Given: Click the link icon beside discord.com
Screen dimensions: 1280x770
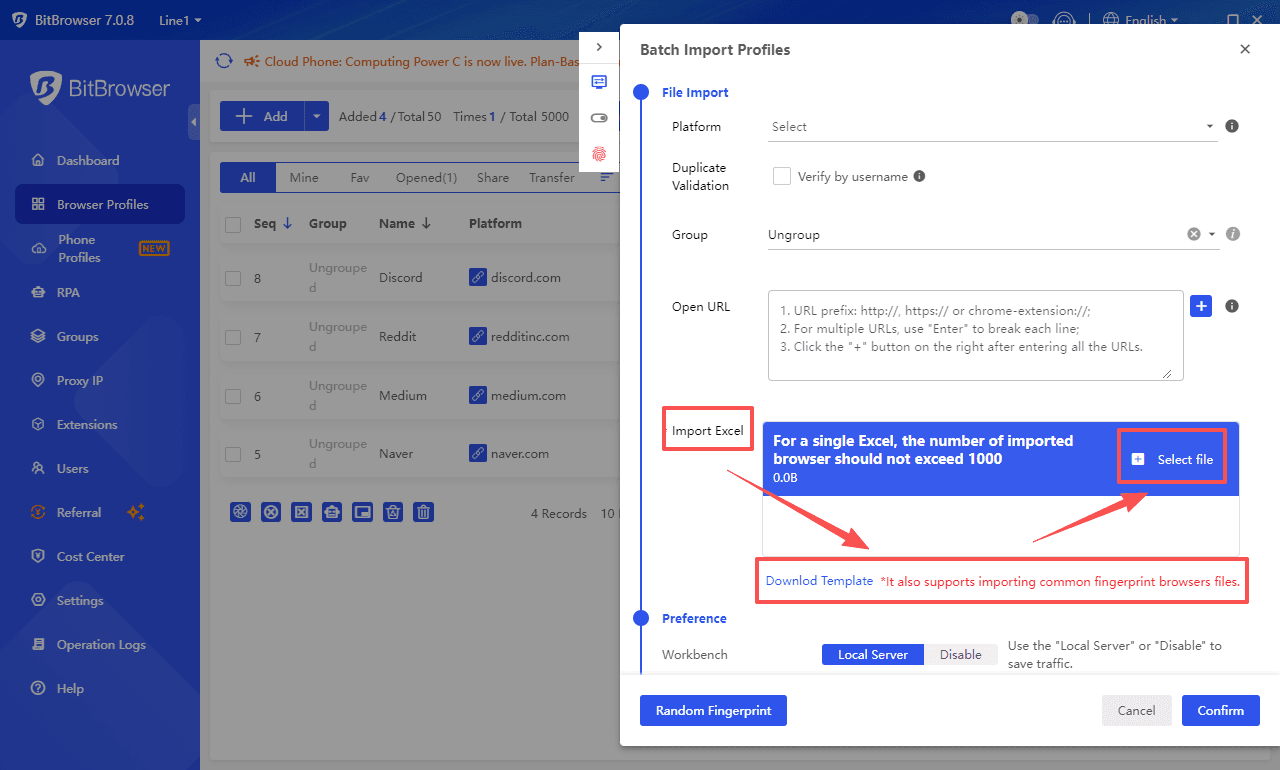Looking at the screenshot, I should click(478, 277).
